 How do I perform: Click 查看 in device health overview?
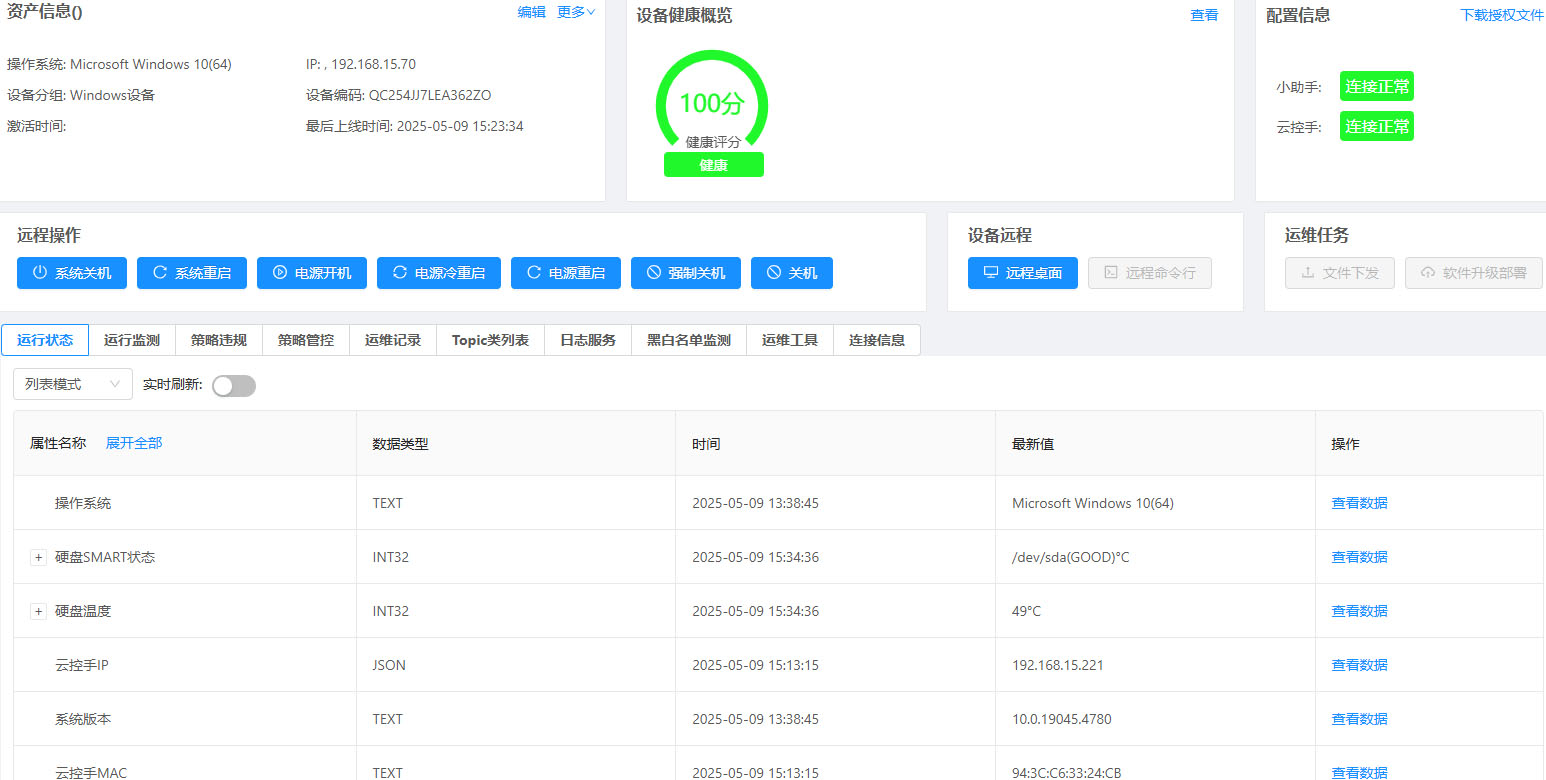point(1204,15)
